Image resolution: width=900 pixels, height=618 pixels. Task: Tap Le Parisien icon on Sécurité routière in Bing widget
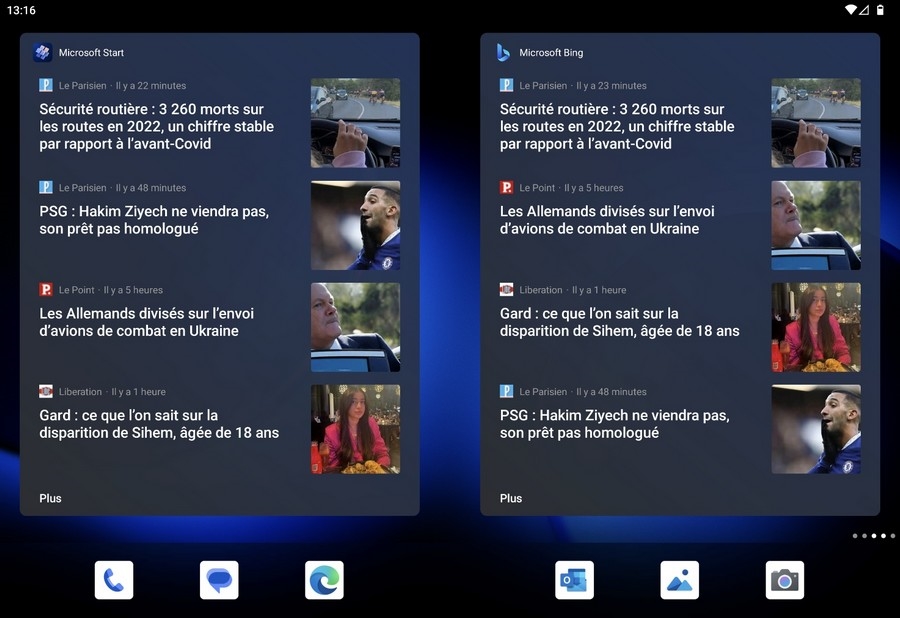click(506, 85)
